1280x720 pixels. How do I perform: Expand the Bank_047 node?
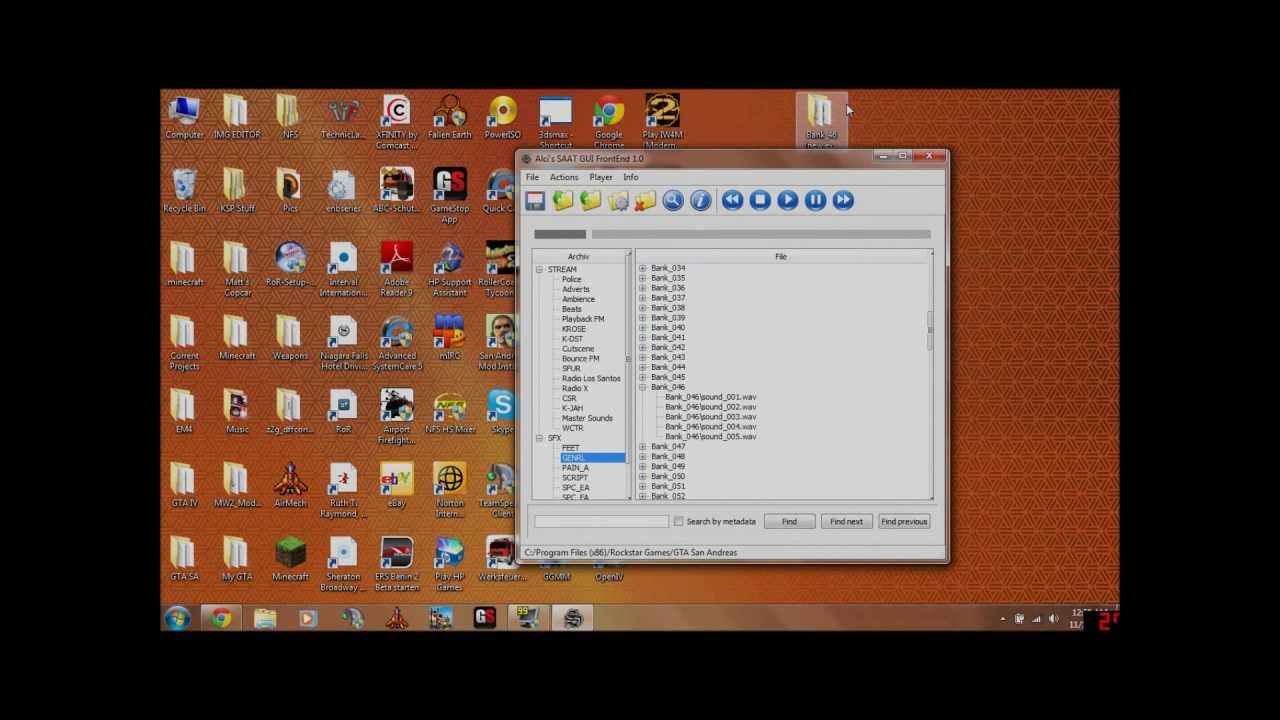tap(643, 447)
